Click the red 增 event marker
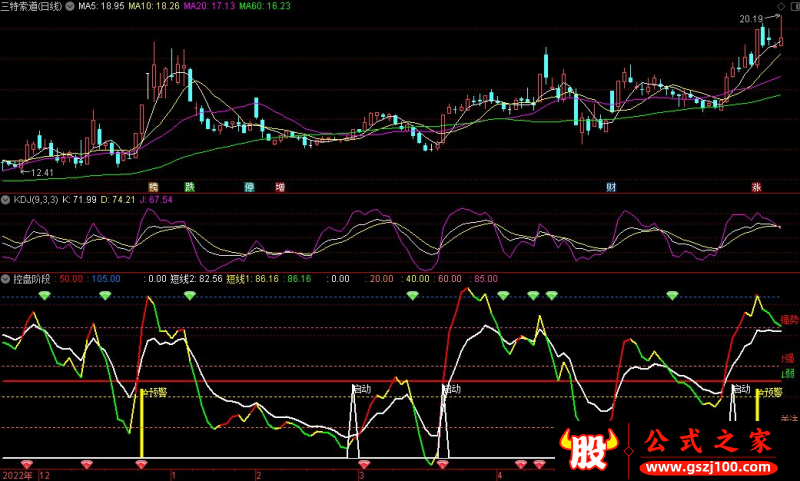Screen dimensions: 800x481 click(x=280, y=187)
